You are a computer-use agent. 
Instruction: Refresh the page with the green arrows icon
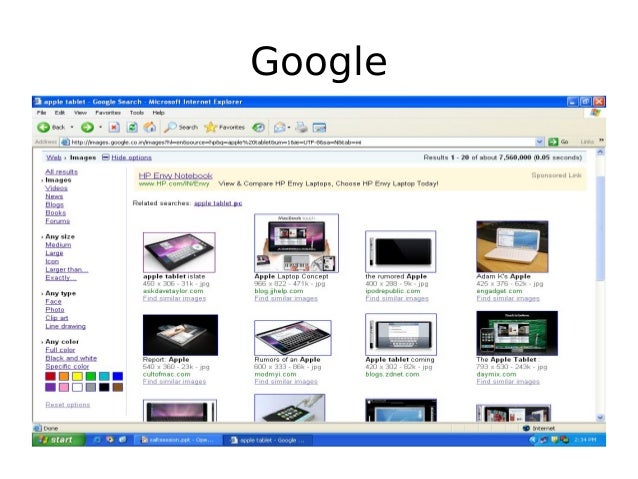pos(132,127)
